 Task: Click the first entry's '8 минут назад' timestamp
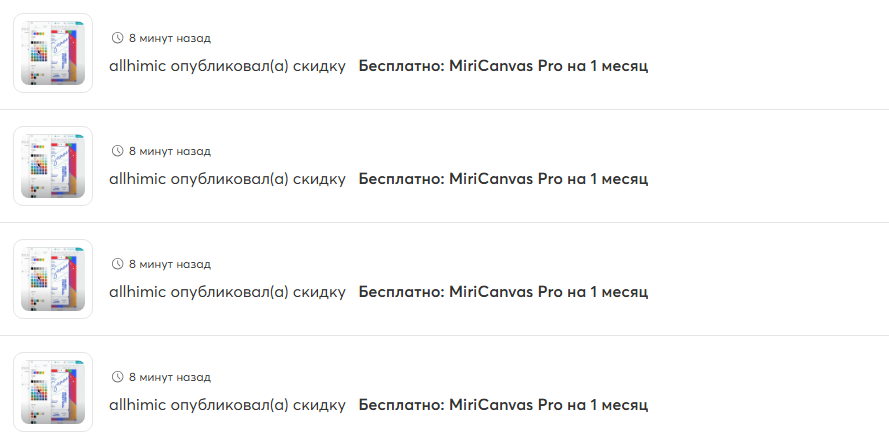click(169, 38)
